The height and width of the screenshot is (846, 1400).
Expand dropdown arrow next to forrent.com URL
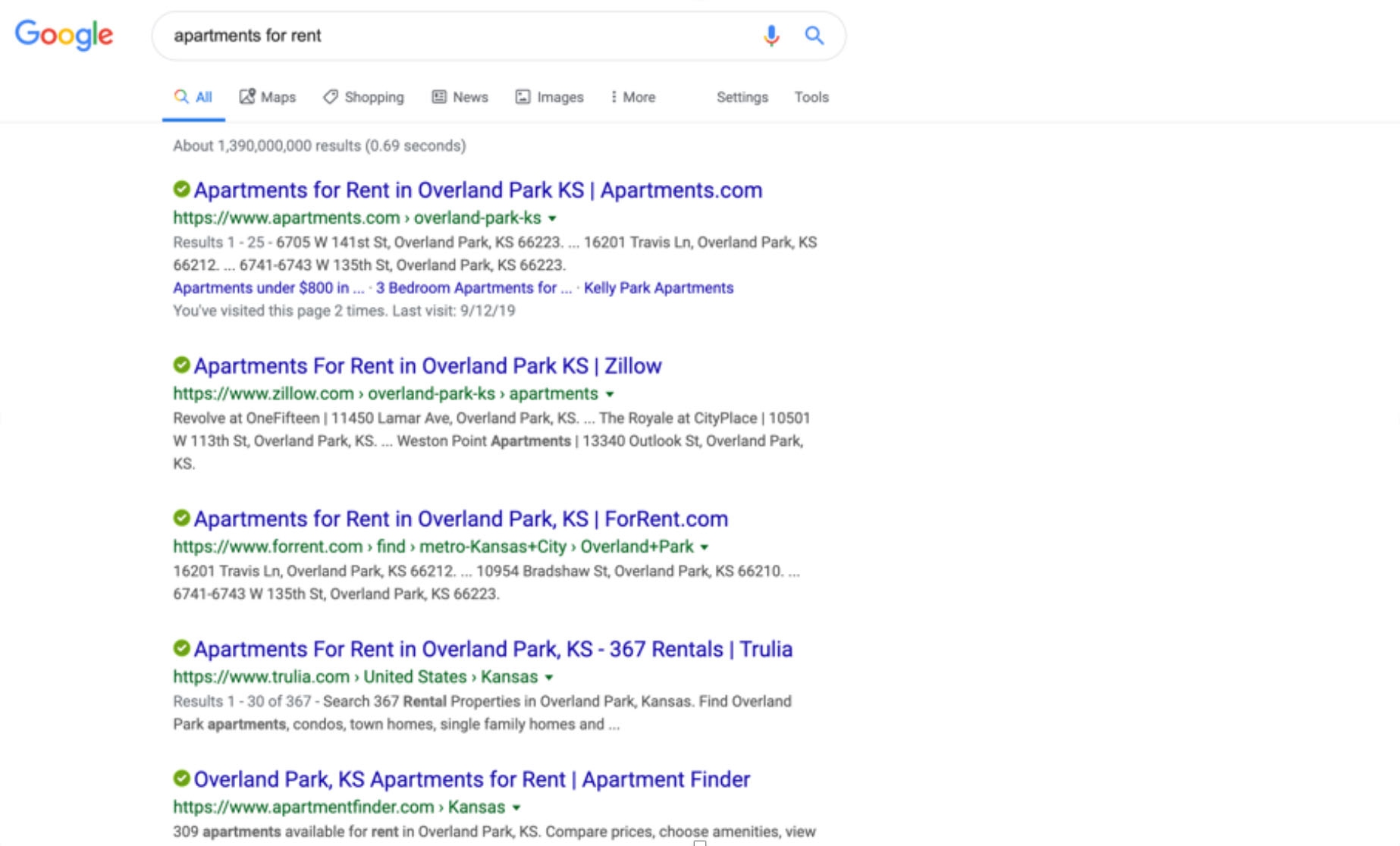coord(705,547)
